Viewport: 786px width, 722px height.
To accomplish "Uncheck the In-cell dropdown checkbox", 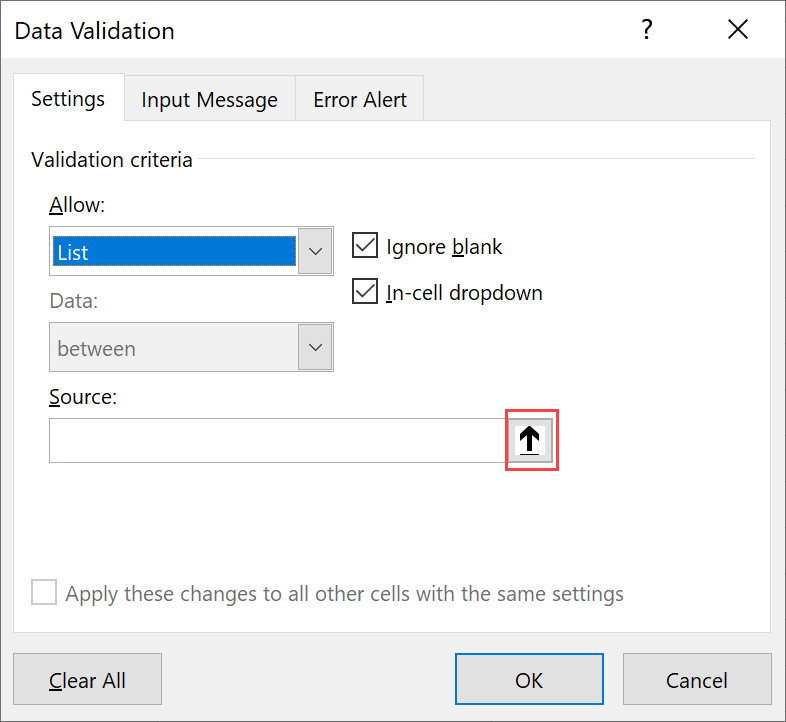I will pos(364,291).
